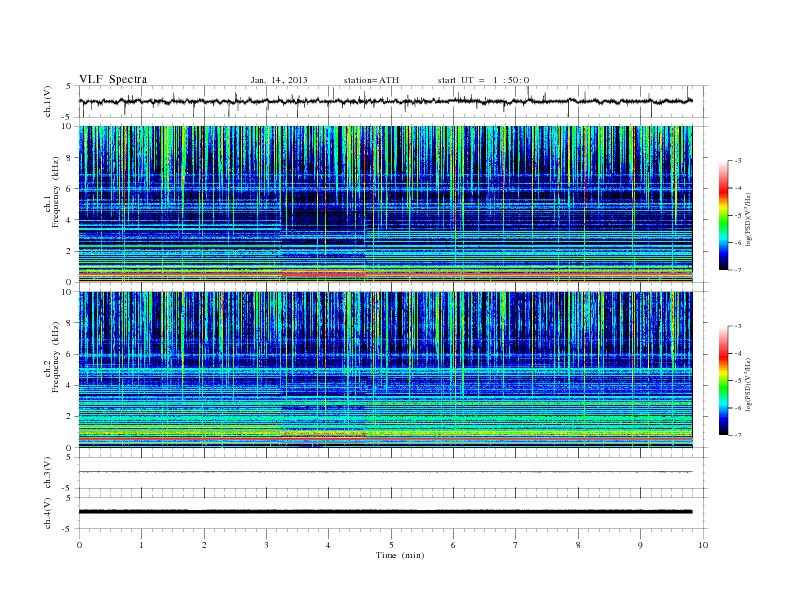The width and height of the screenshot is (792, 612).
Task: Select the 'start UT = 1:50:0' text
Action: pyautogui.click(x=483, y=80)
